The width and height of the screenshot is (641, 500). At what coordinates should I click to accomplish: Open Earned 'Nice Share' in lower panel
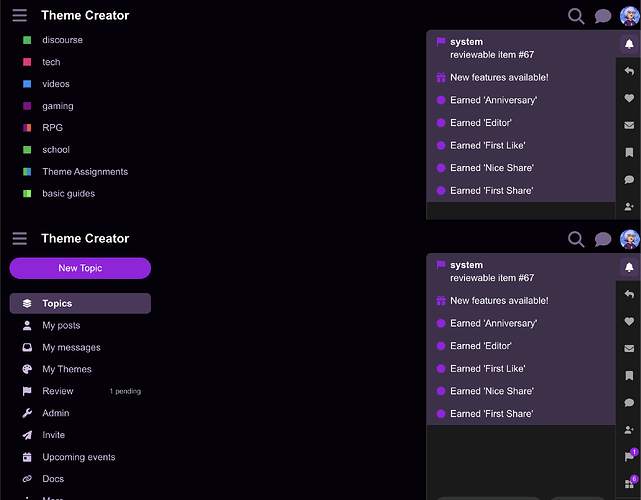tap(521, 391)
